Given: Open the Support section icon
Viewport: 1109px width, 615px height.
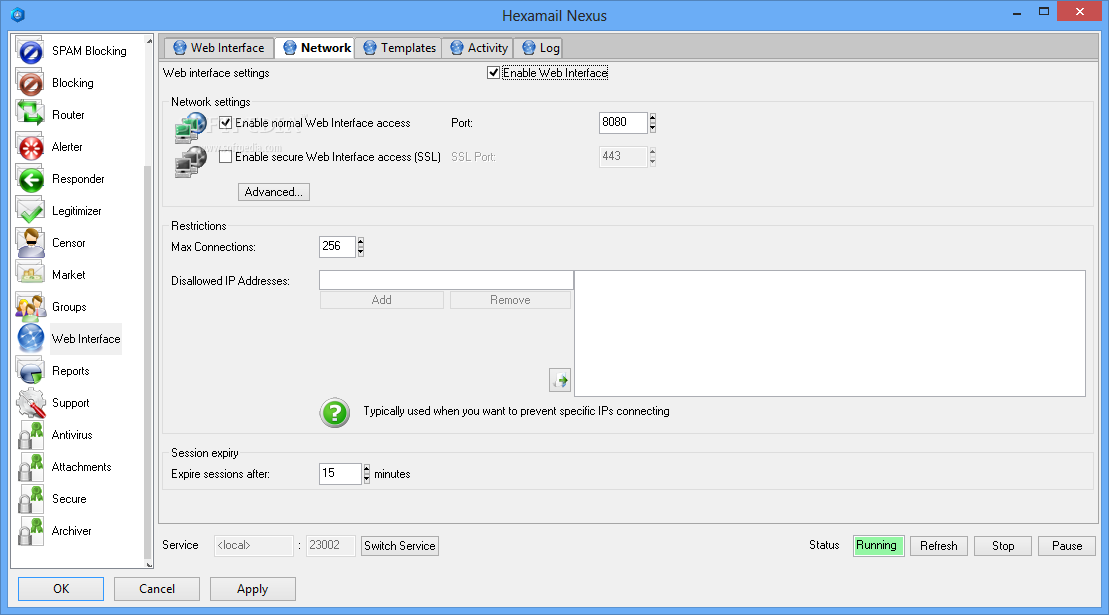Looking at the screenshot, I should pos(30,403).
